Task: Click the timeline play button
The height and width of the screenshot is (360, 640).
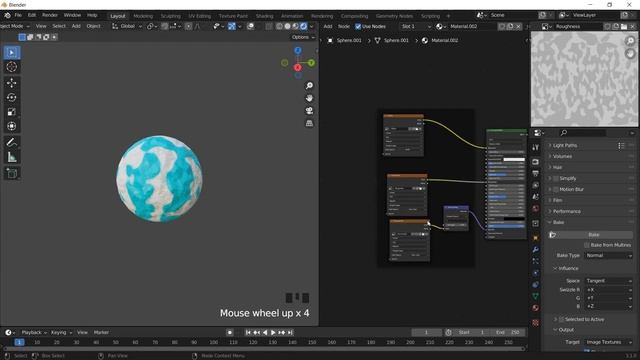Action: (273, 333)
